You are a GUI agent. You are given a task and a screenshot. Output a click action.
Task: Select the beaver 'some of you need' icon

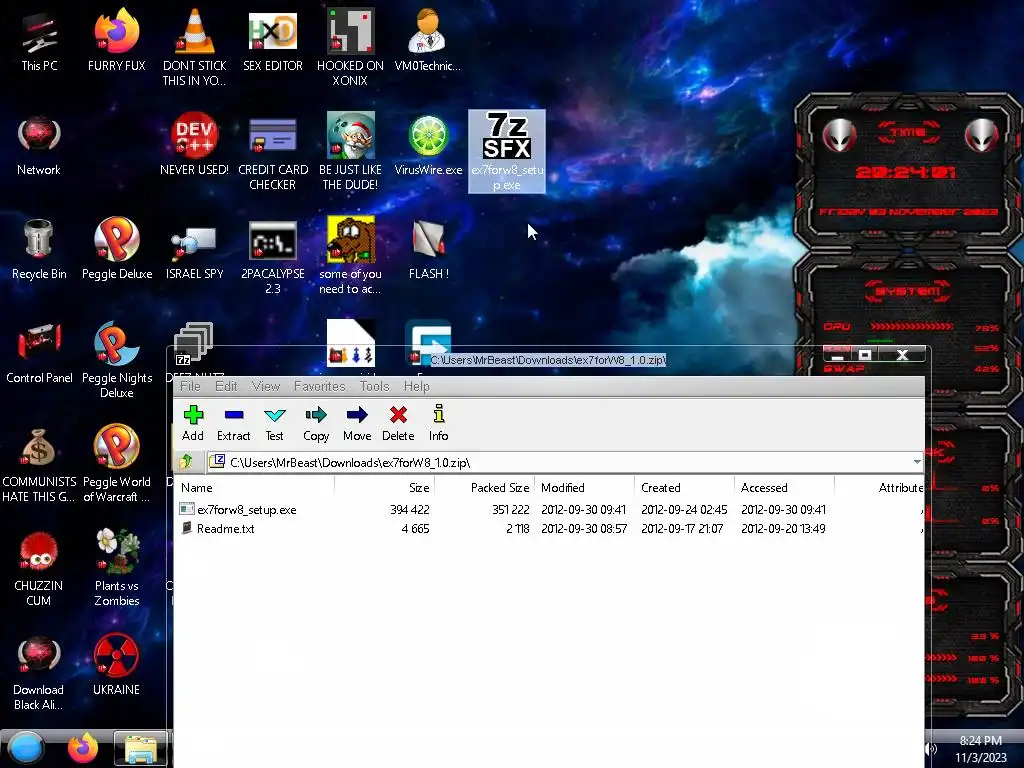(x=350, y=256)
